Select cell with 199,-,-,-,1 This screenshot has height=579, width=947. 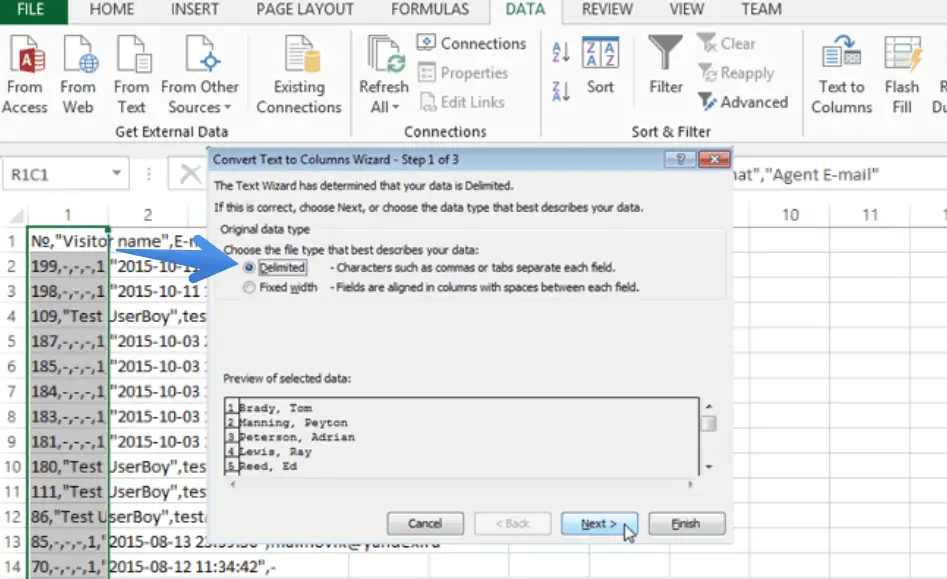pyautogui.click(x=68, y=266)
